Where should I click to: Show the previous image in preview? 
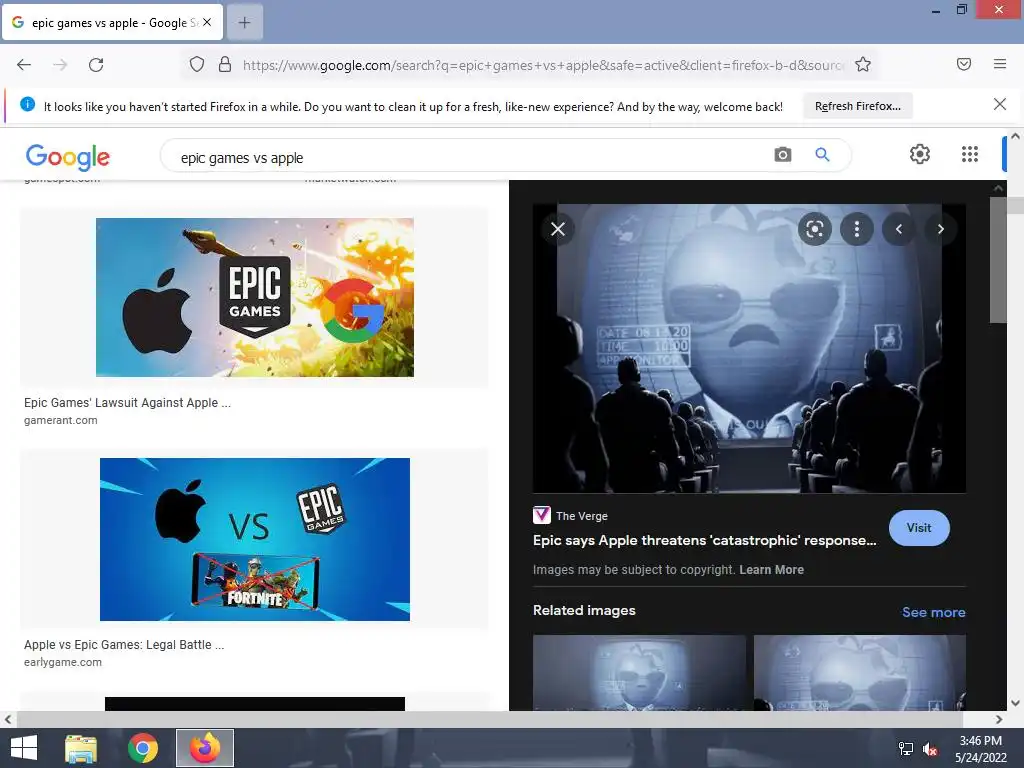899,229
